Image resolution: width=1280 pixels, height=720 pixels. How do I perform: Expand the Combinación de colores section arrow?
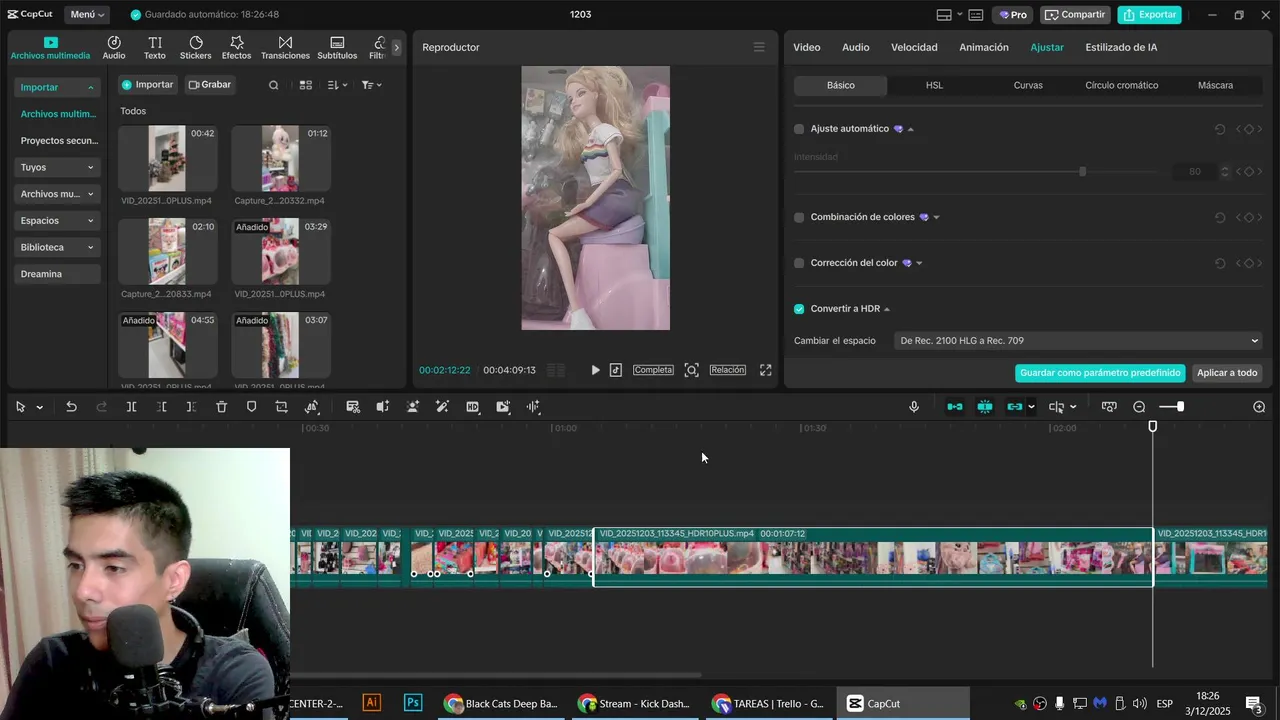pos(936,217)
